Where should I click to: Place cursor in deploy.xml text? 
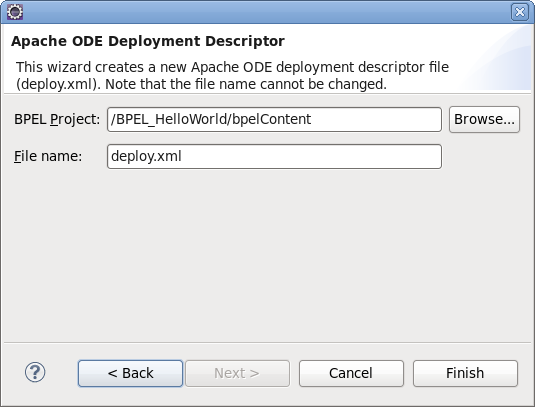pos(146,157)
